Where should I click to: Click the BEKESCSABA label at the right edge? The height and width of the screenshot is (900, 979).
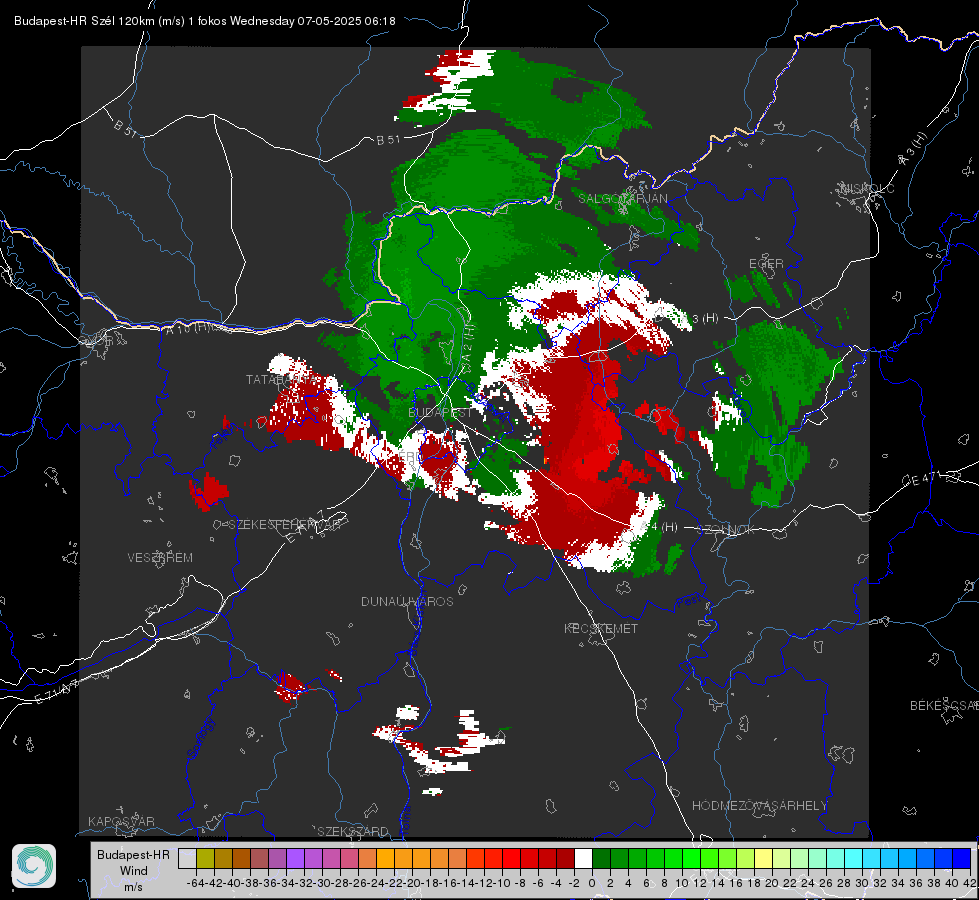tap(944, 706)
